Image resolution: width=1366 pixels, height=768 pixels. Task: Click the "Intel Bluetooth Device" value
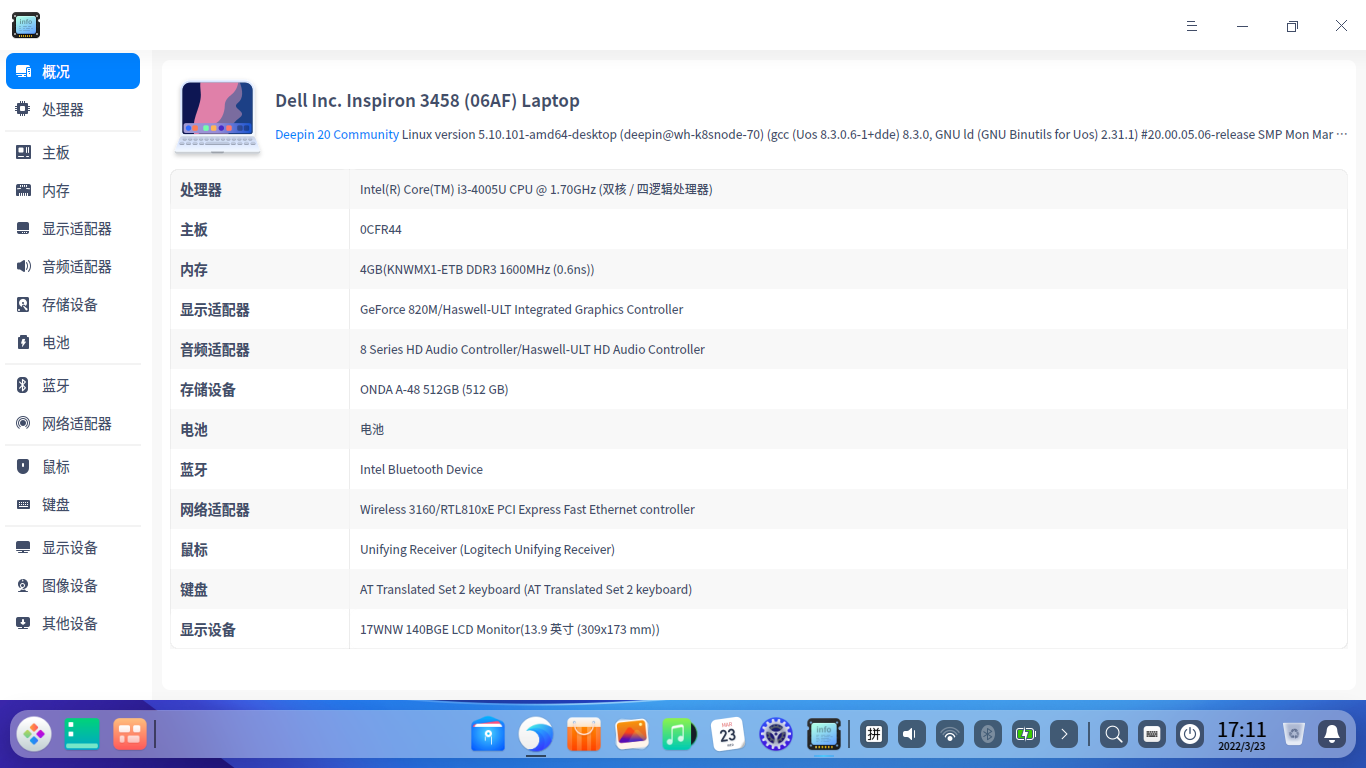tap(421, 469)
